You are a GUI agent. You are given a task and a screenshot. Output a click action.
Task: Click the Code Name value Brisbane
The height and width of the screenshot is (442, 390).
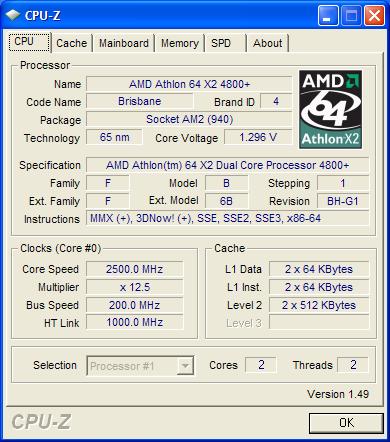click(139, 101)
